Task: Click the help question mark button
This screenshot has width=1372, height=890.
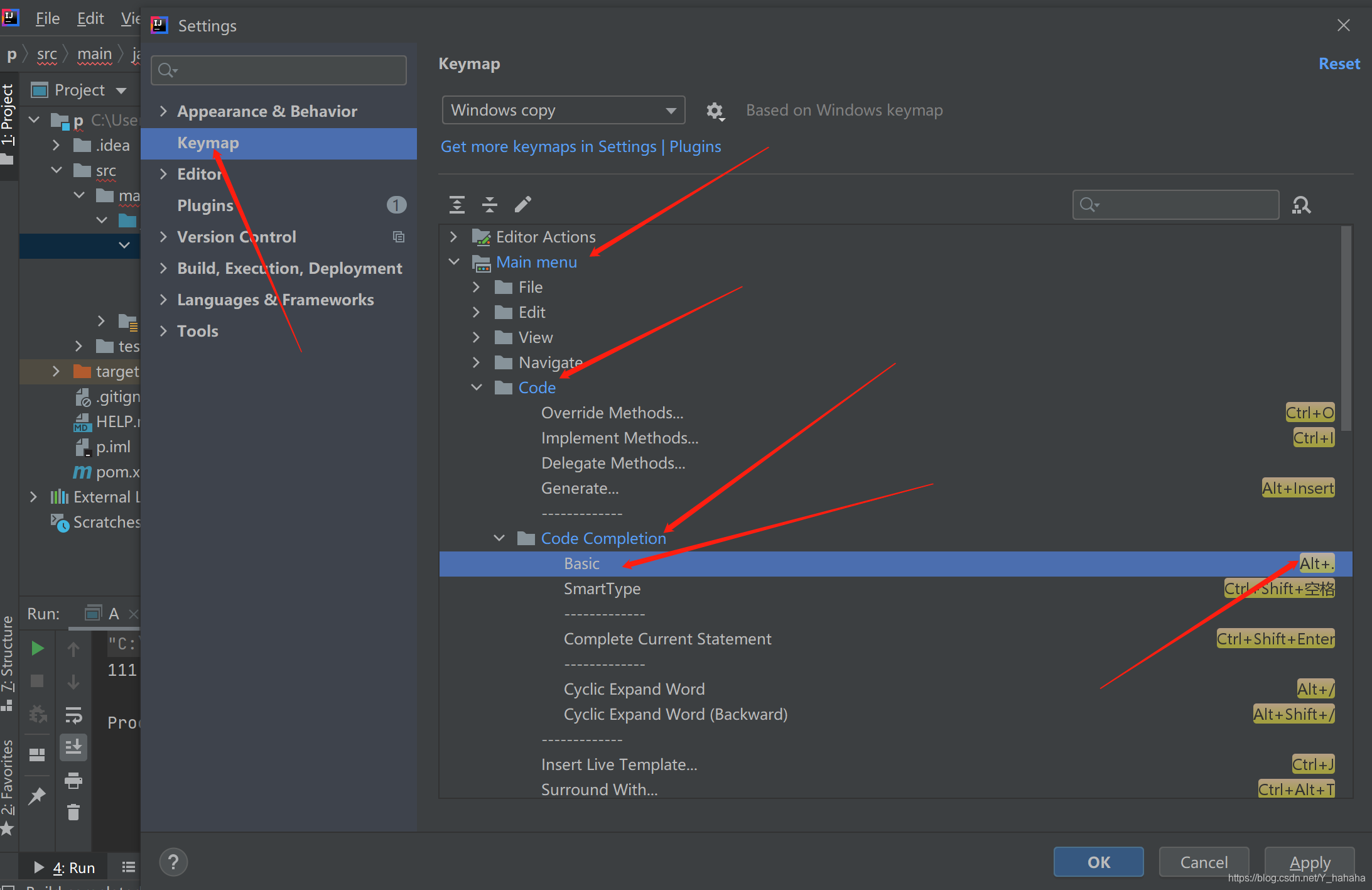Action: pos(173,862)
